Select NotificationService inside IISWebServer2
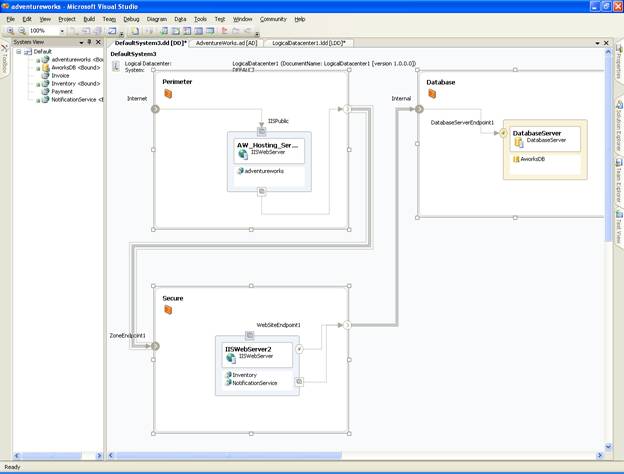 [251, 383]
